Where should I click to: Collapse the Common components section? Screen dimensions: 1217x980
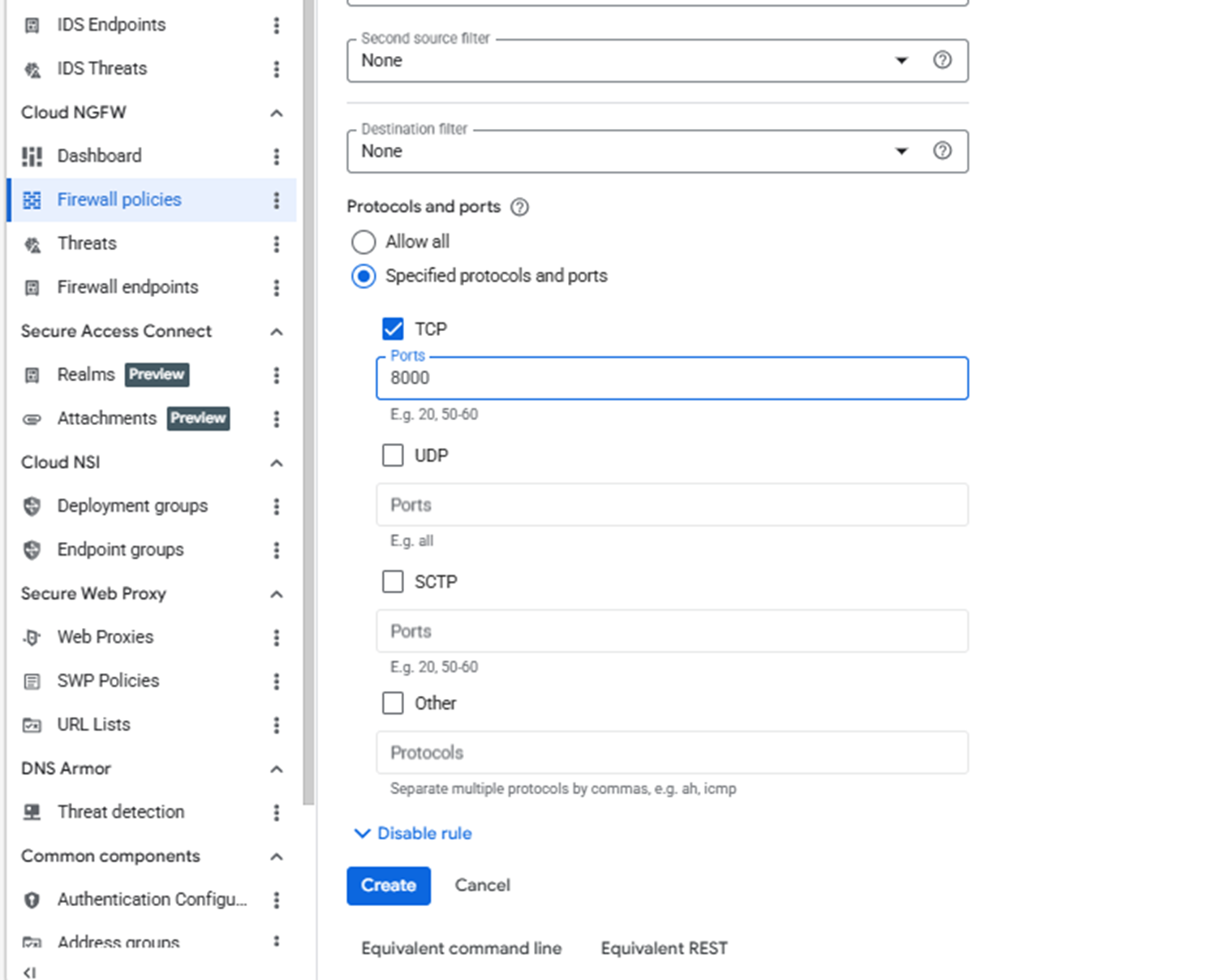[x=277, y=857]
